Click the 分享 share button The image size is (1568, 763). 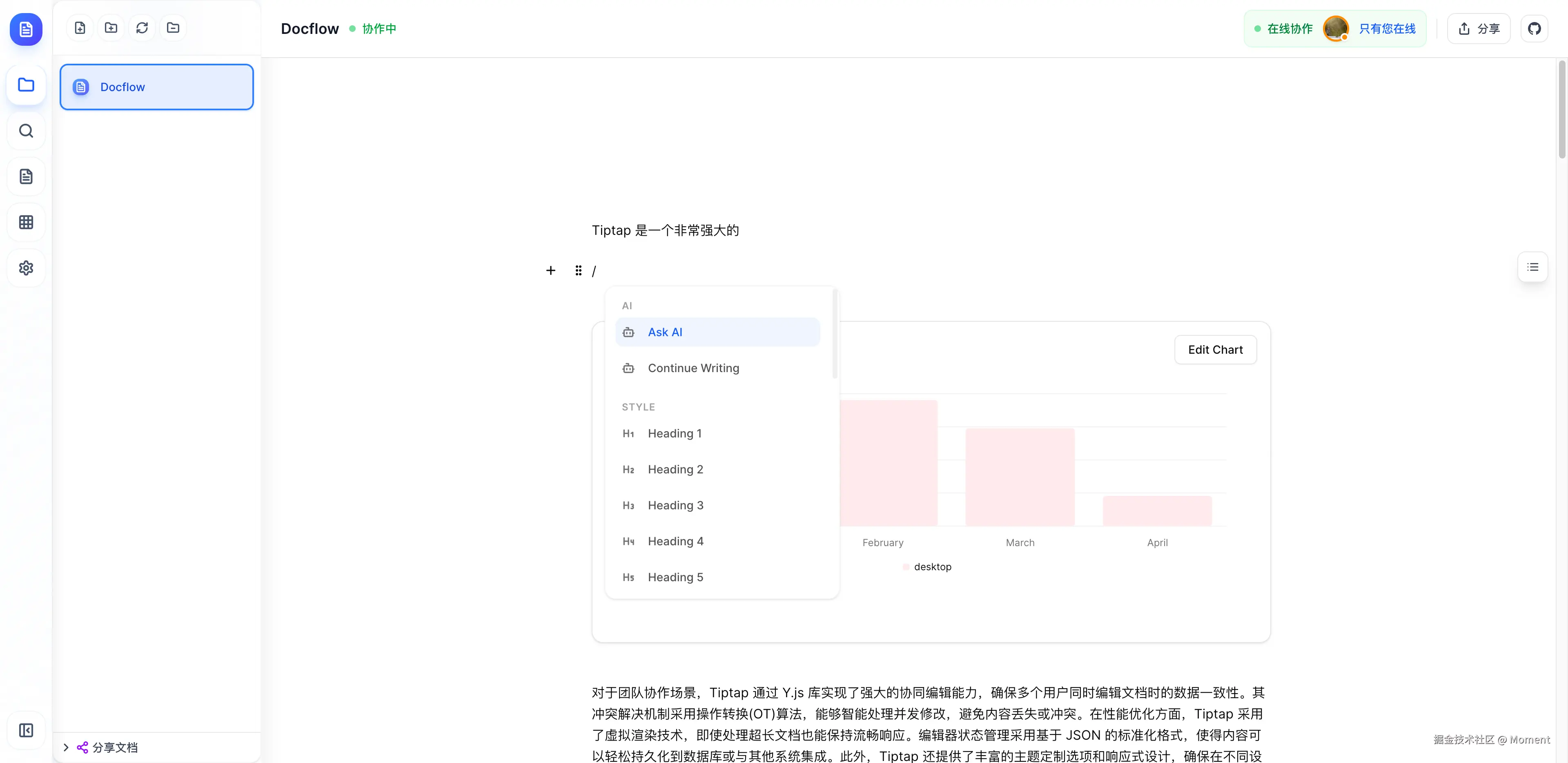(x=1479, y=28)
